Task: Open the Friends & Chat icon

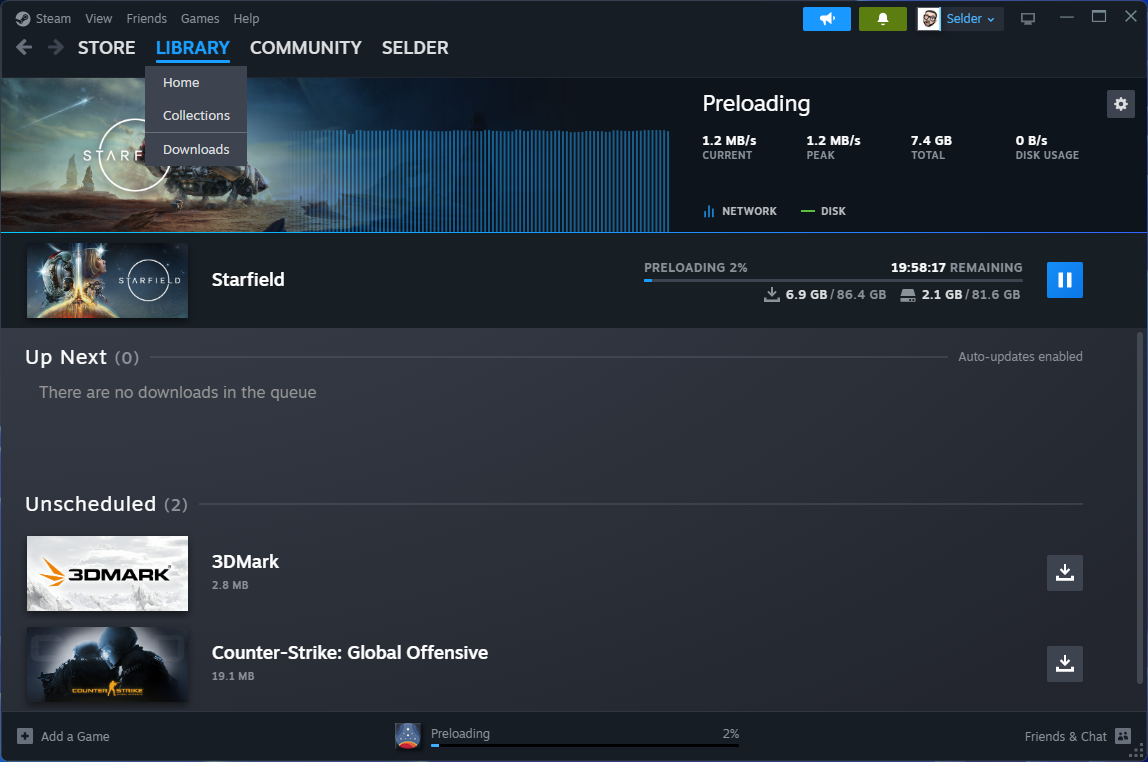Action: (1122, 736)
